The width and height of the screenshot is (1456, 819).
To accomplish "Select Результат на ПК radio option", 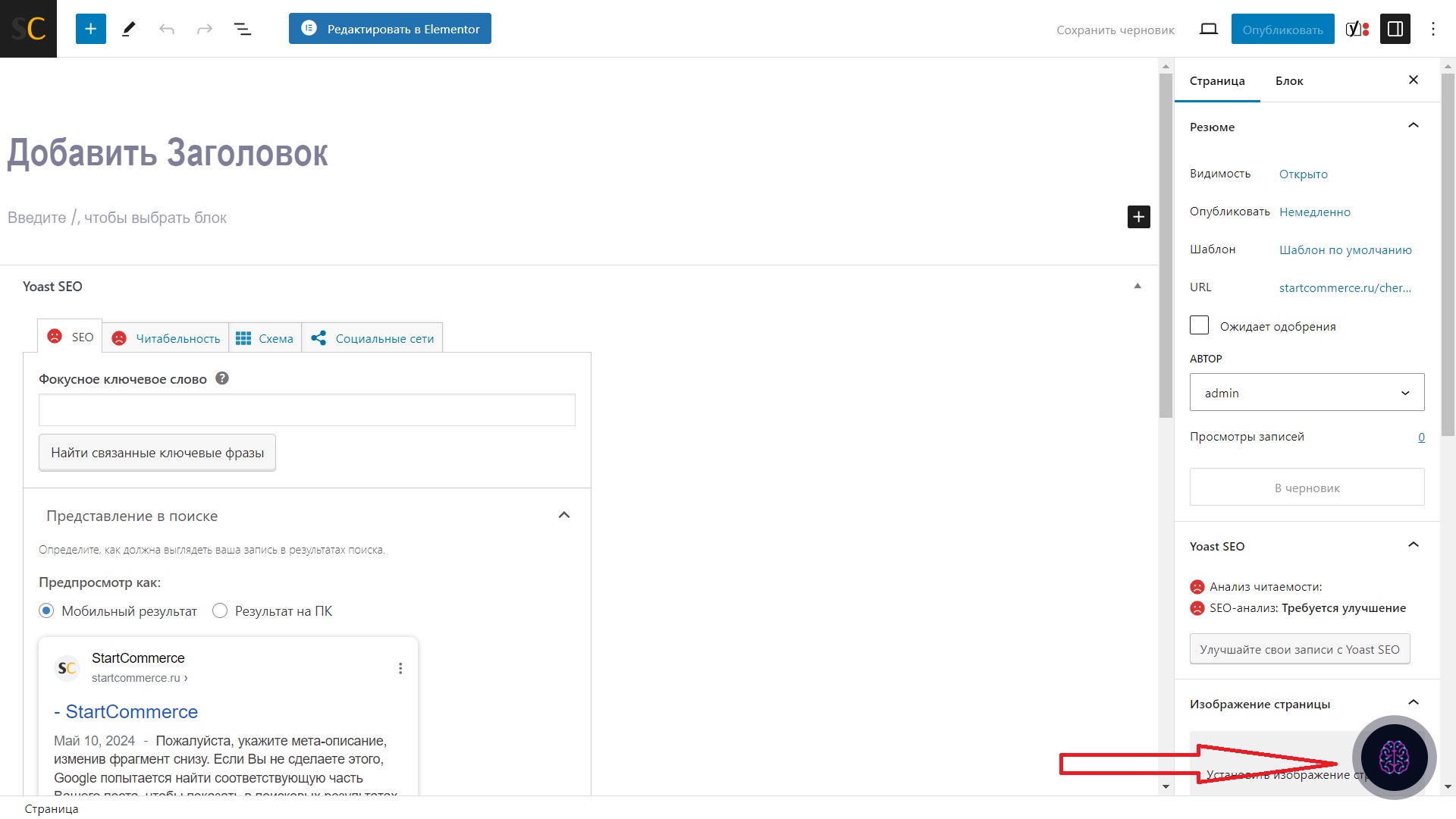I will [x=220, y=610].
